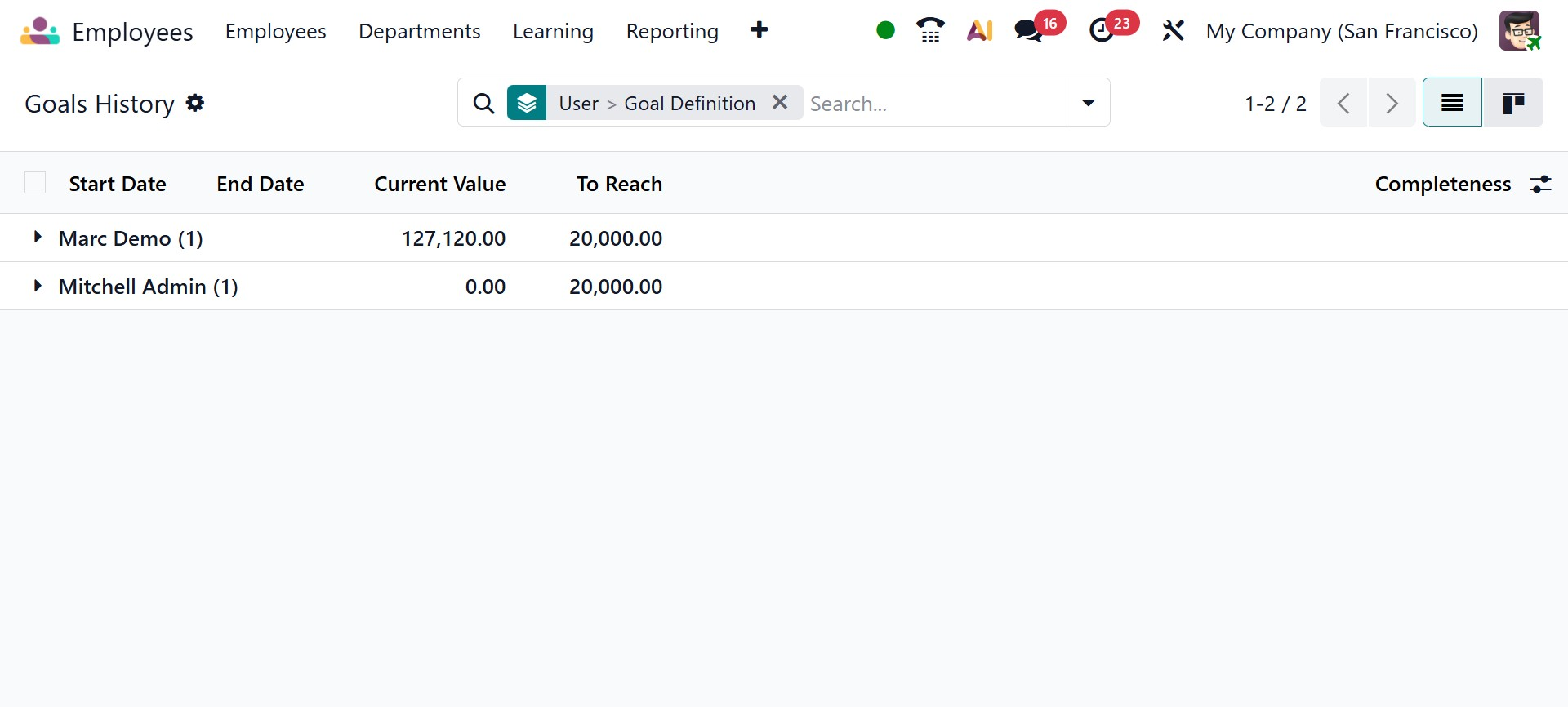
Task: Go to the next page of records
Action: click(x=1392, y=103)
